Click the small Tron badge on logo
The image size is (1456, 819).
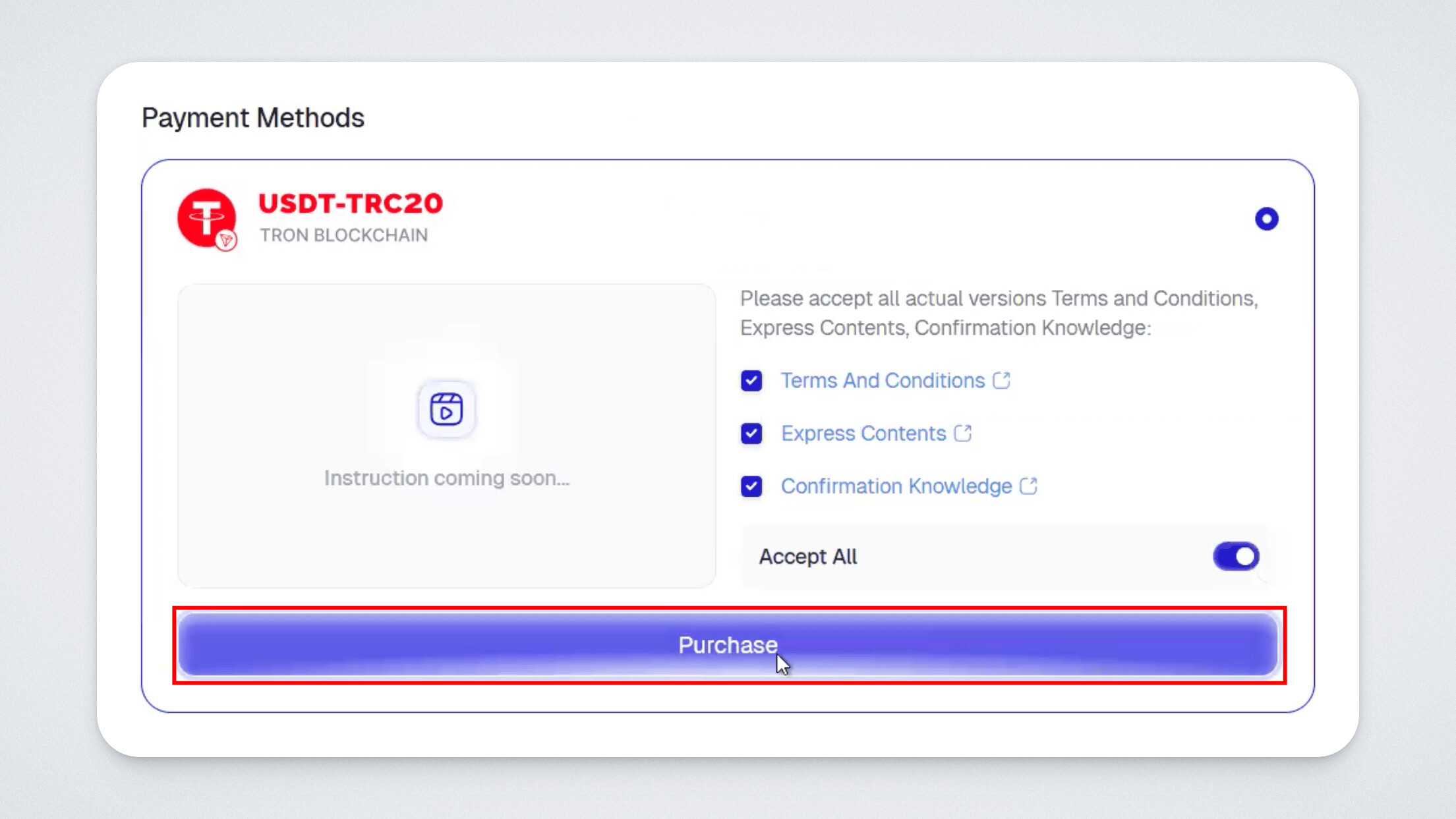point(226,241)
